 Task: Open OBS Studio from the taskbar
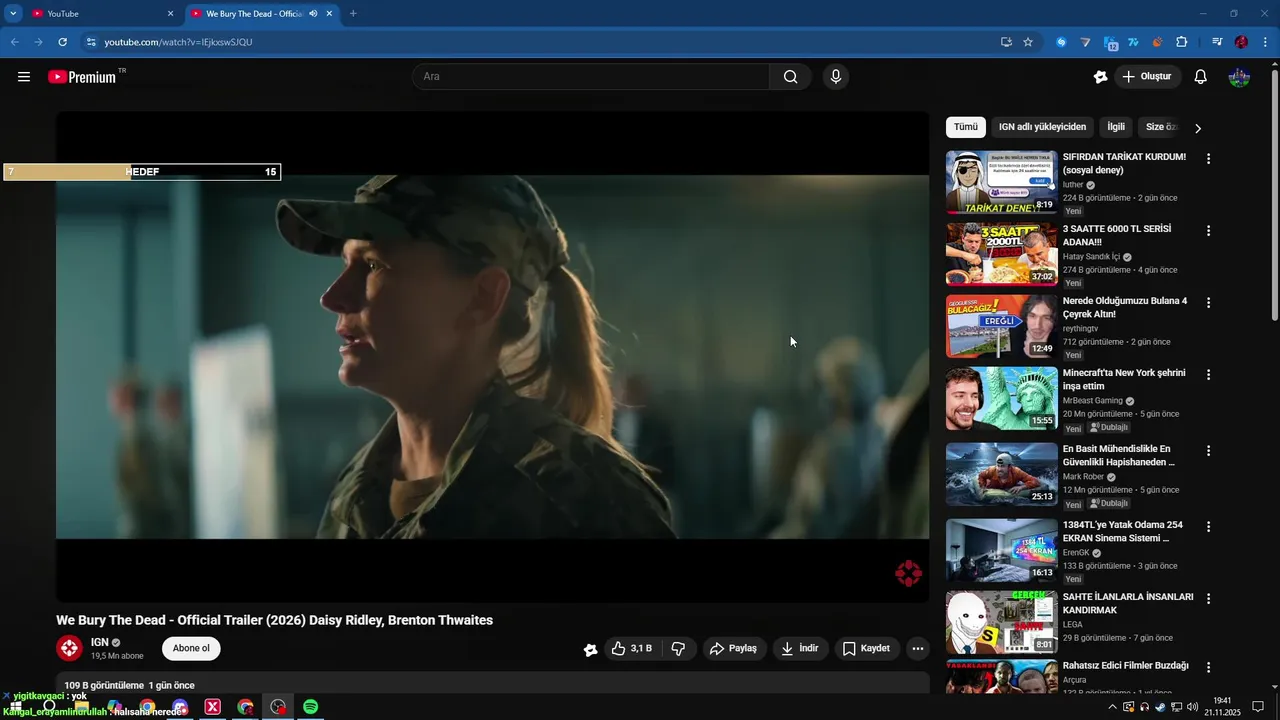[278, 707]
